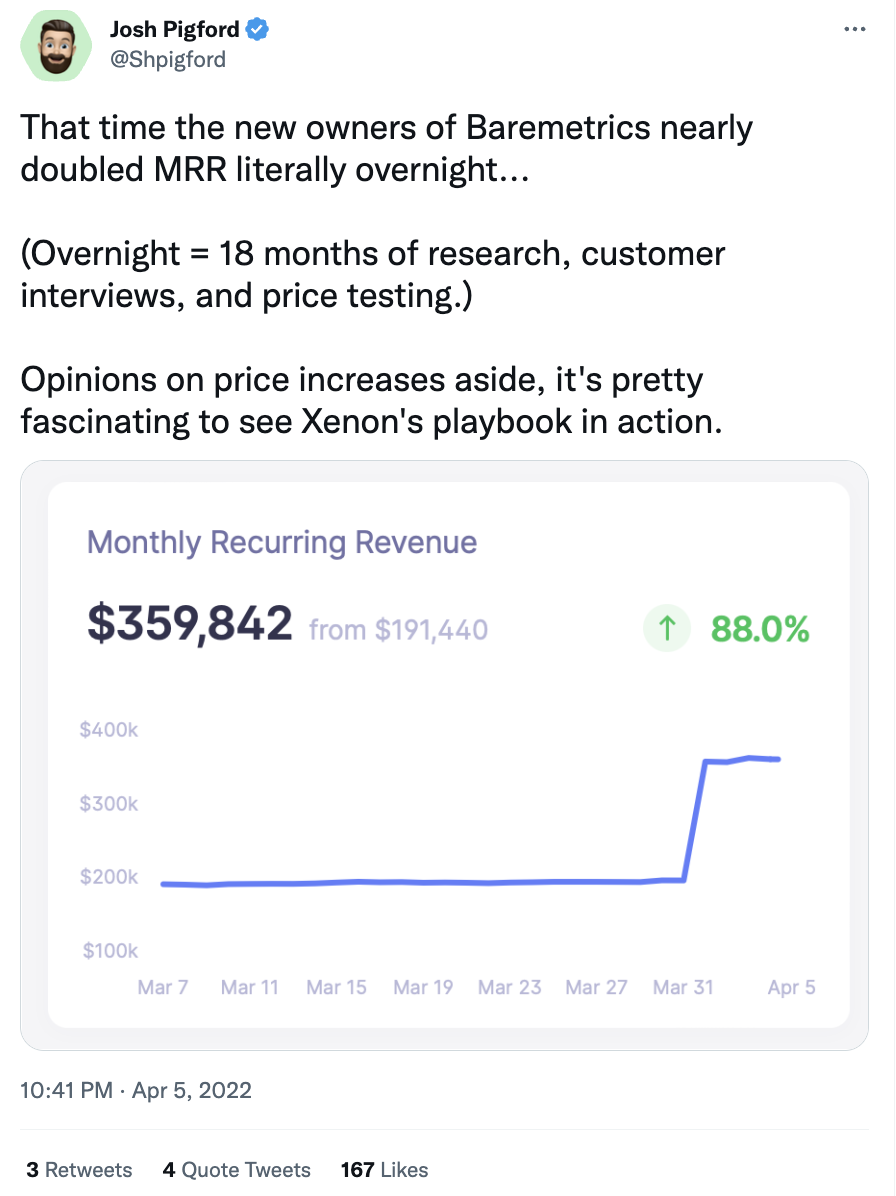Click the $400k y-axis label
The image size is (896, 1196).
coord(108,730)
